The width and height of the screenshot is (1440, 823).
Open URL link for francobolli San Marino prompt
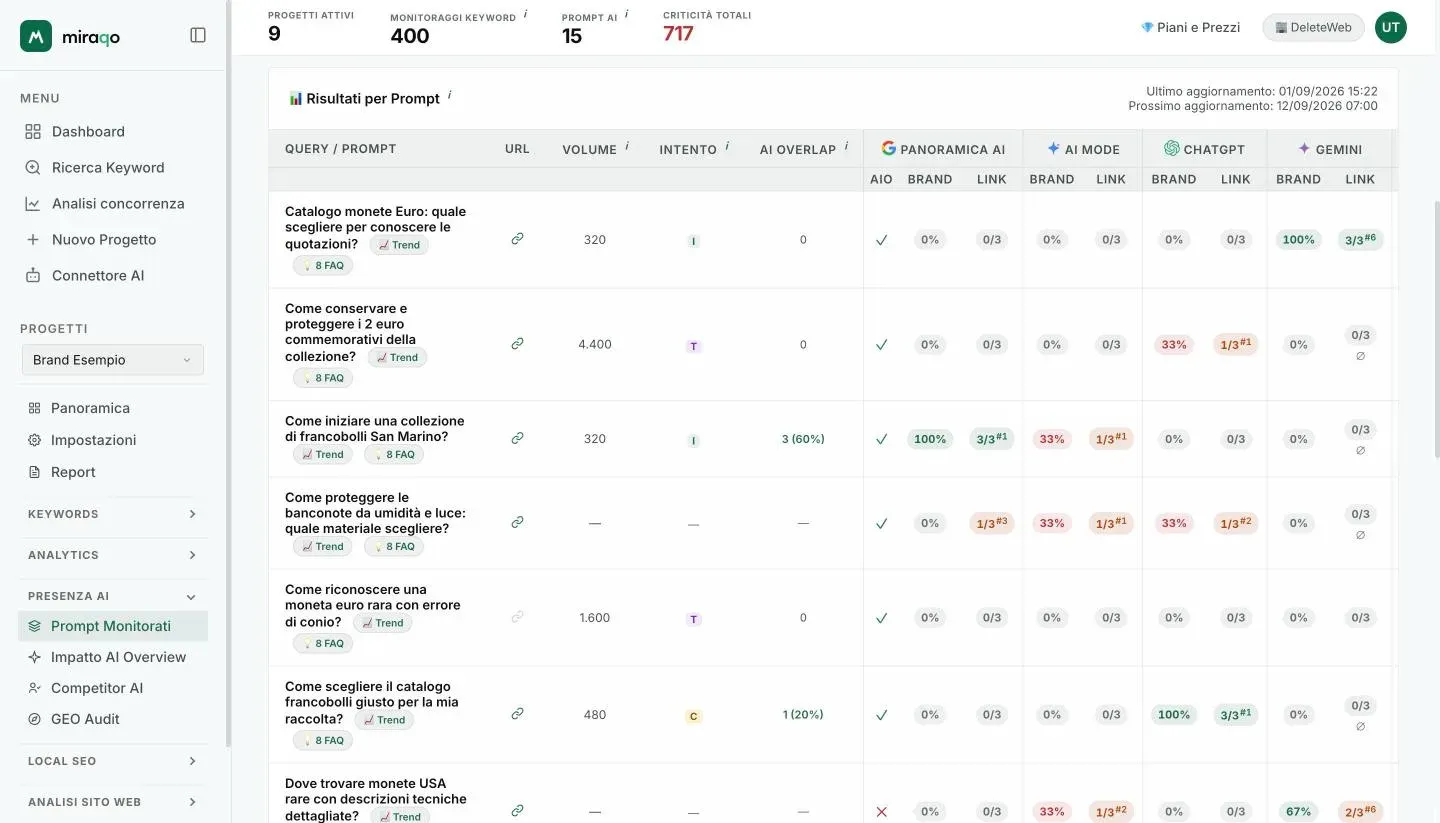point(517,438)
